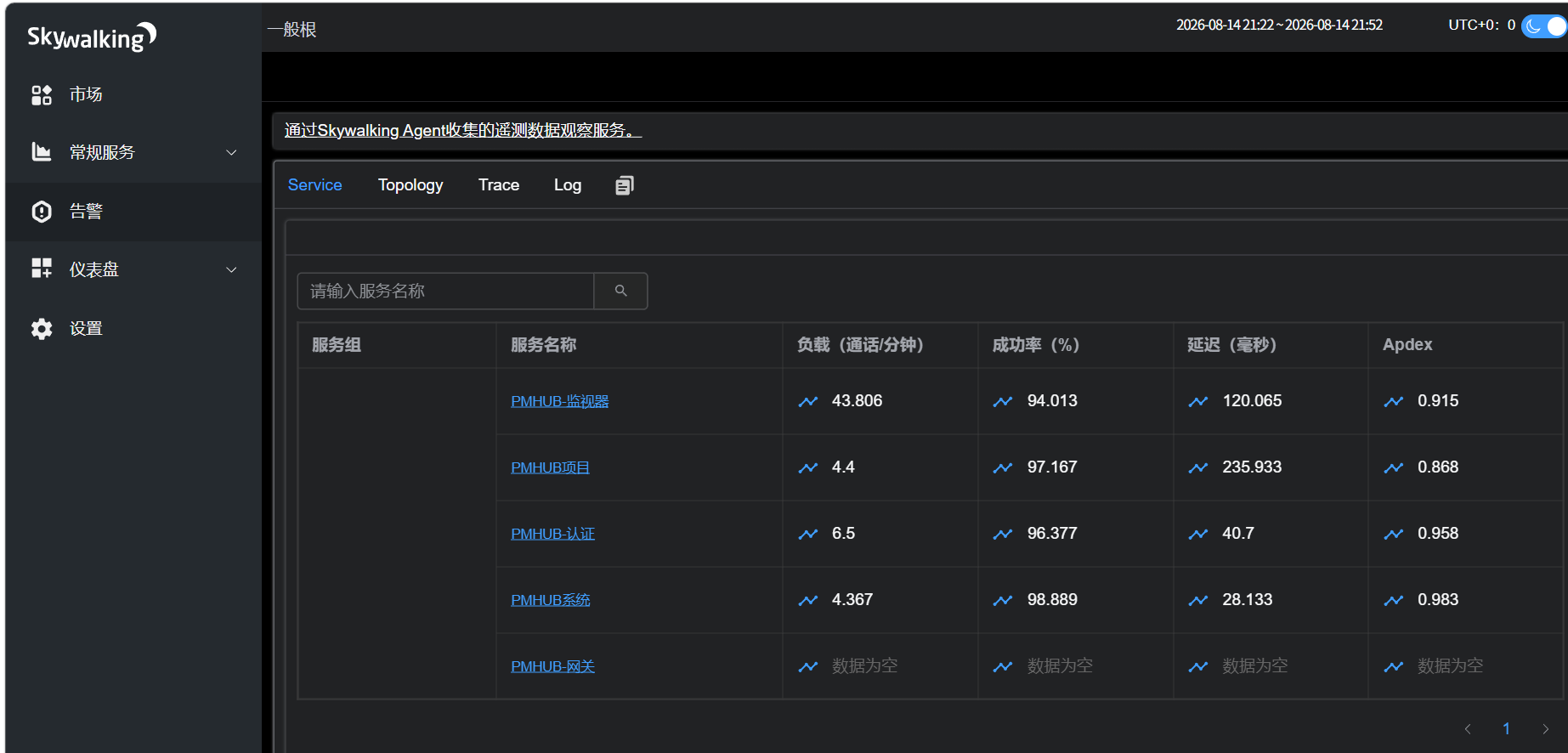1568x753 pixels.
Task: Open success rate trend icon for PMHUB系统
Action: point(1003,600)
